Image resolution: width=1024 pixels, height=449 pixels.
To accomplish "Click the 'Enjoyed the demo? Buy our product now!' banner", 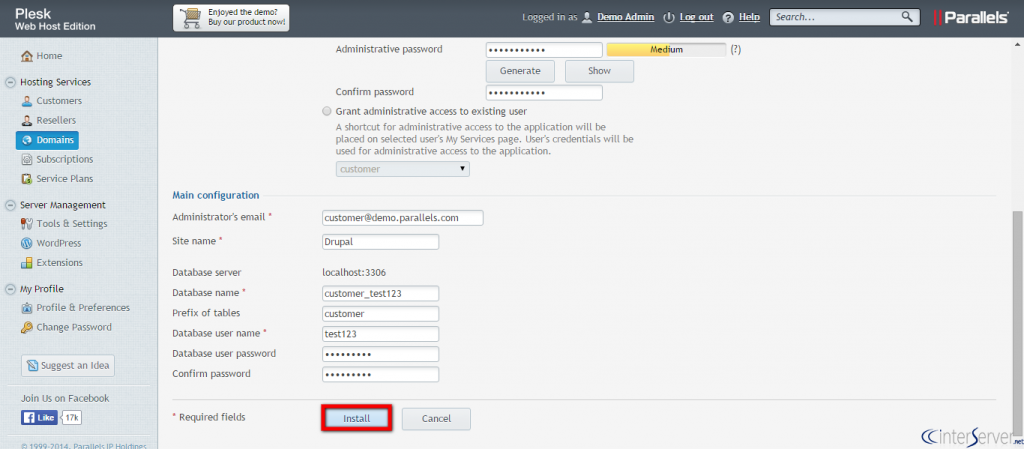I will tap(231, 18).
